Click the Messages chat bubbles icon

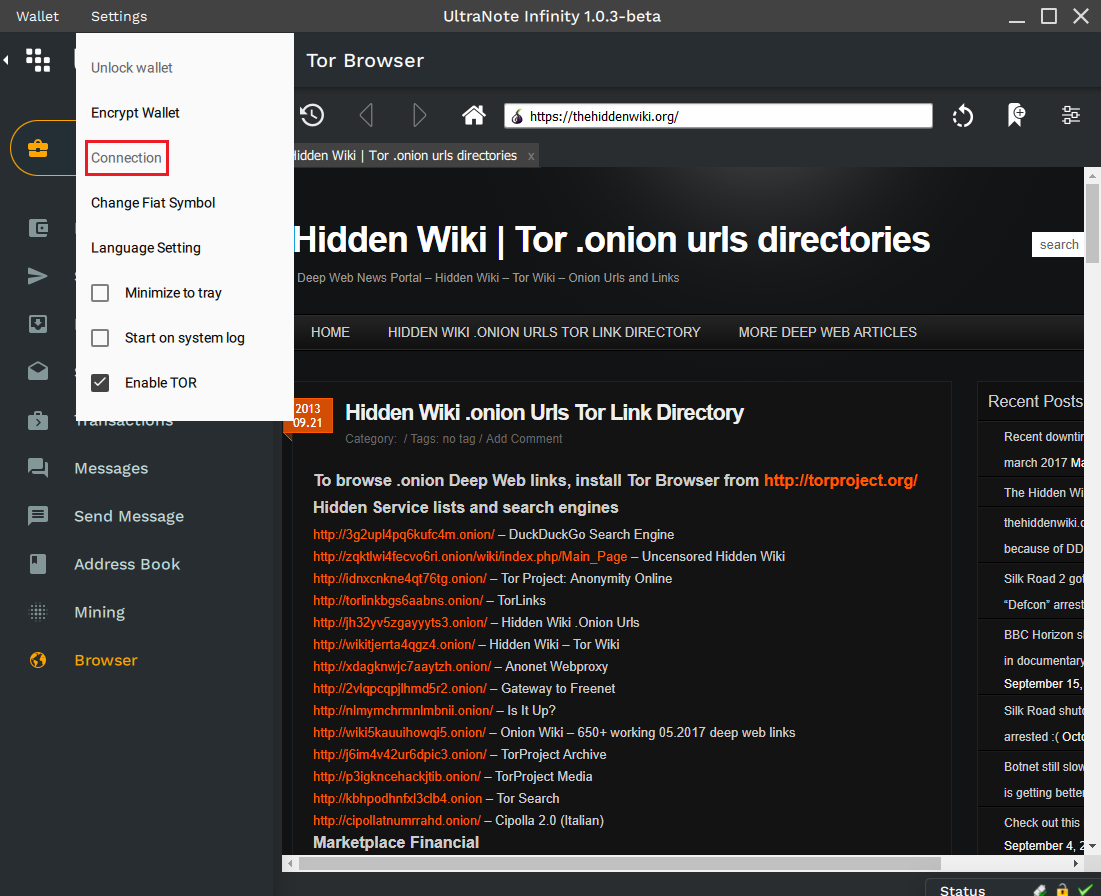coord(38,468)
